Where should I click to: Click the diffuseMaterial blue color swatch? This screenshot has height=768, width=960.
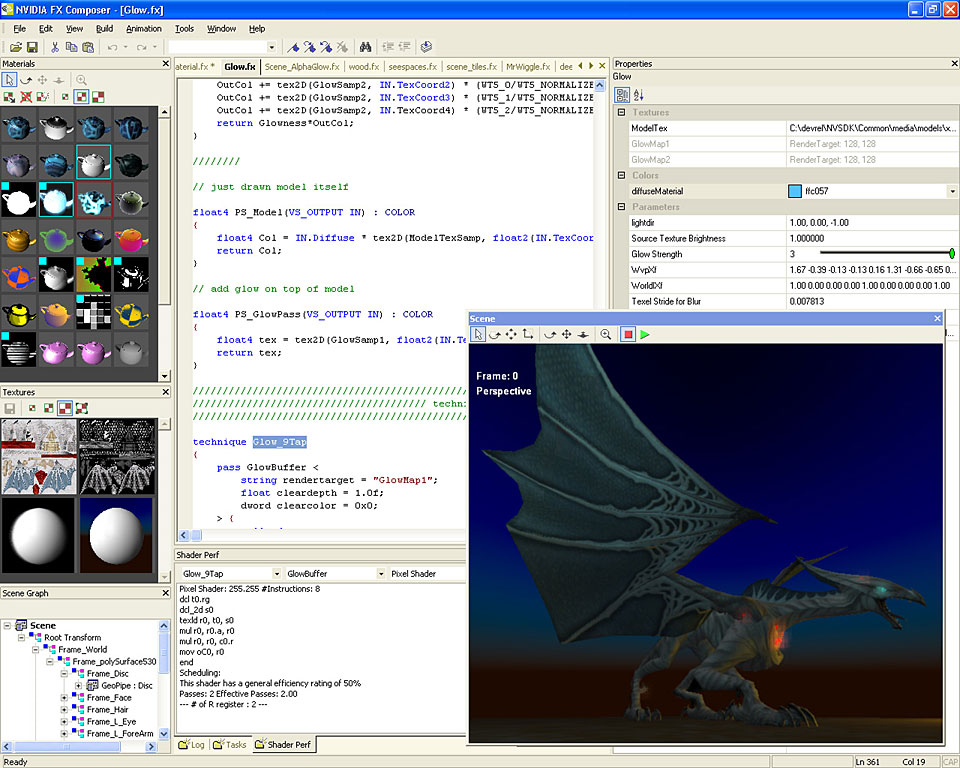click(x=795, y=191)
